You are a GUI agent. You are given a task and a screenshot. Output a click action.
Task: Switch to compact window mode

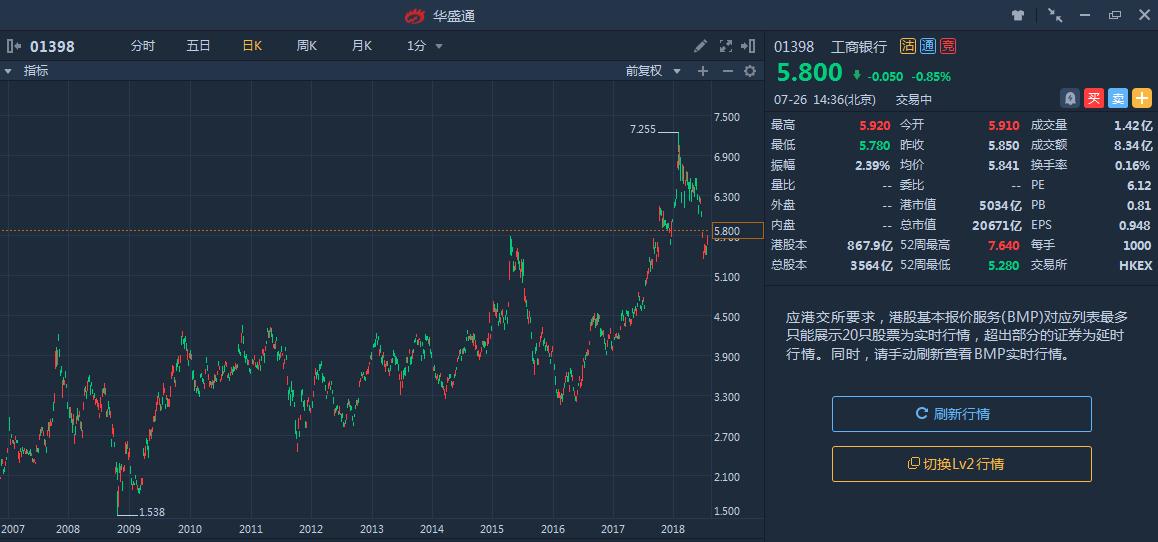coord(1055,15)
